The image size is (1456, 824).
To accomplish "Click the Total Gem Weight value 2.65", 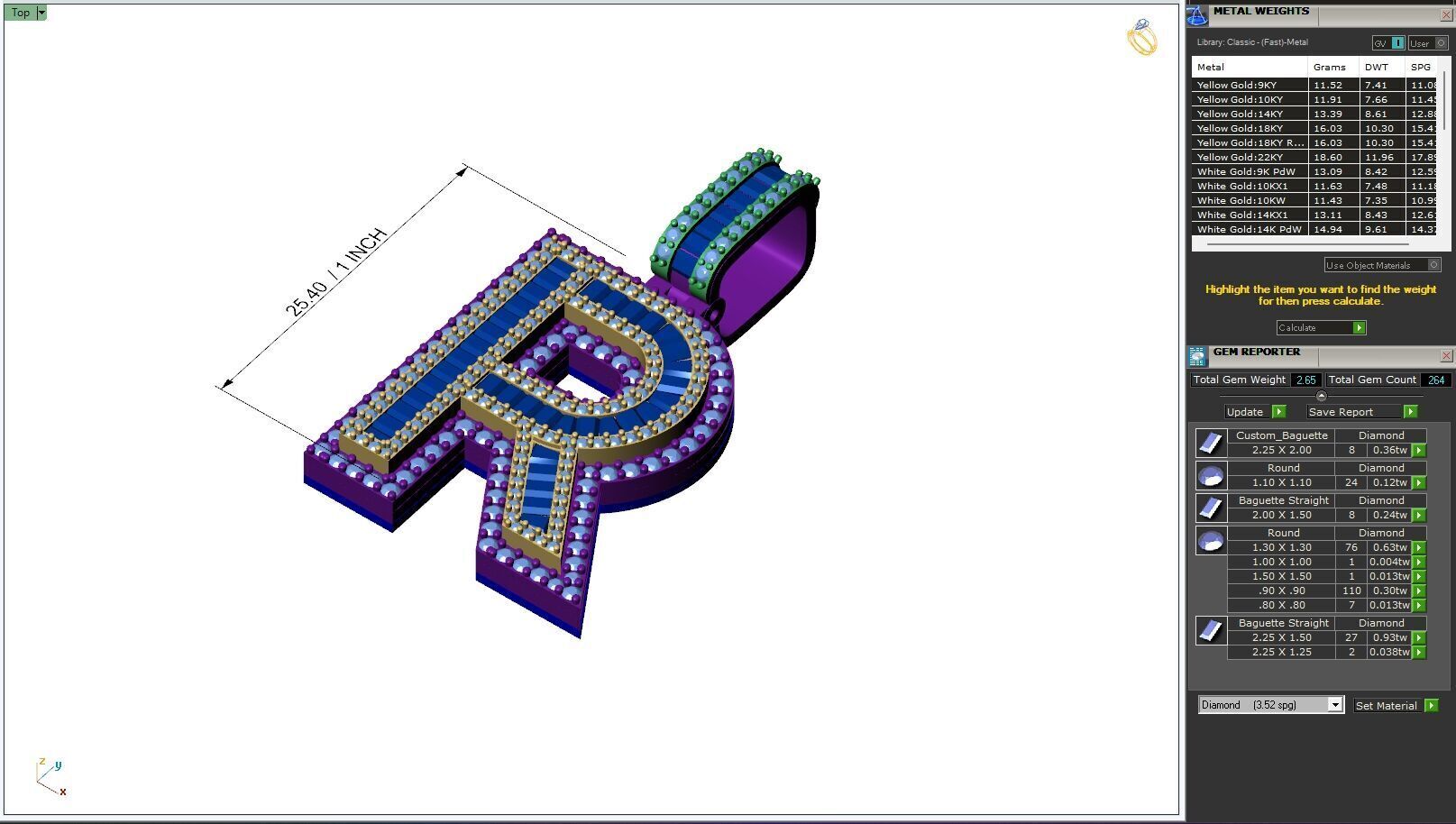I will coord(1305,380).
